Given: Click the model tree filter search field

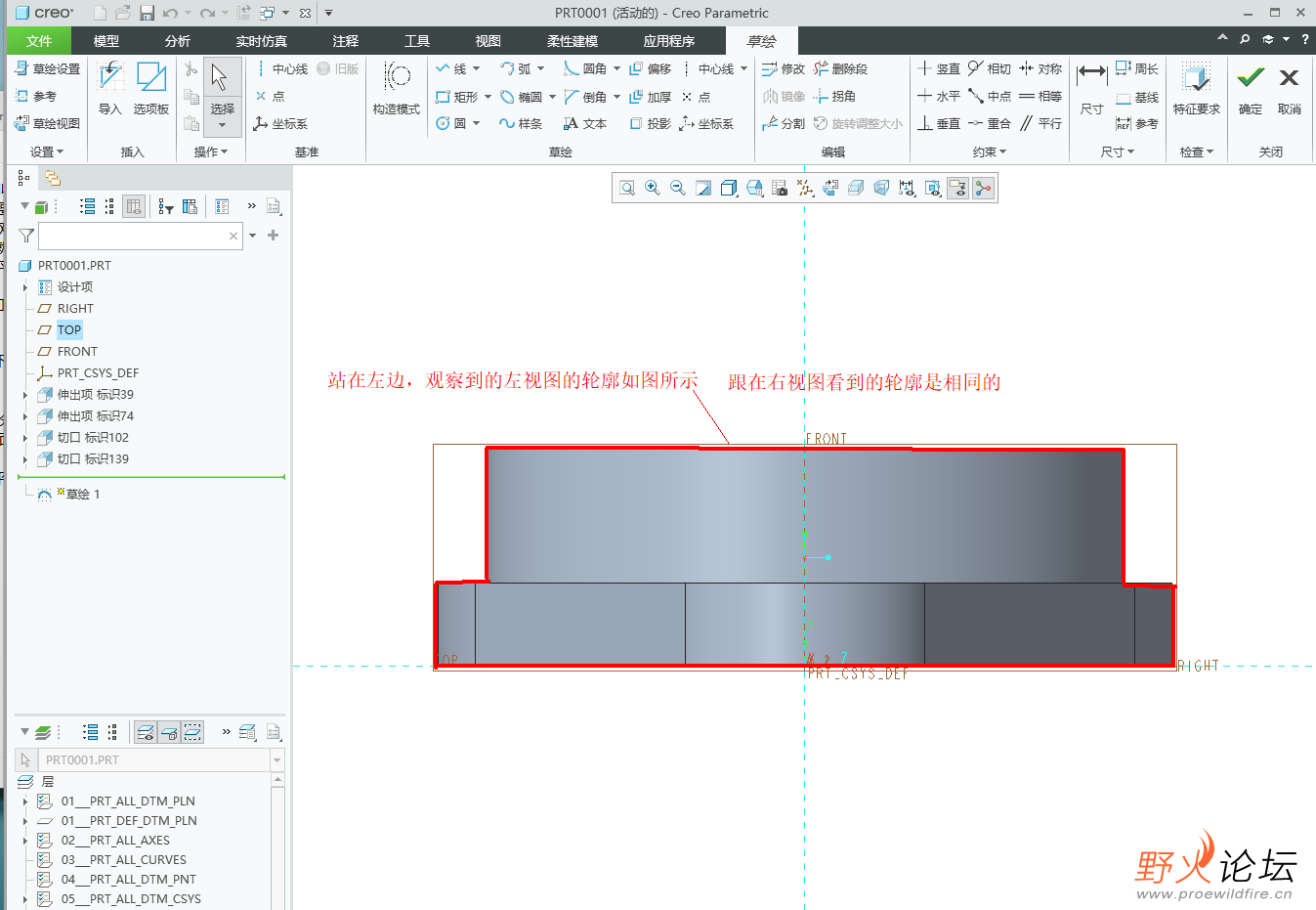Looking at the screenshot, I should click(141, 236).
